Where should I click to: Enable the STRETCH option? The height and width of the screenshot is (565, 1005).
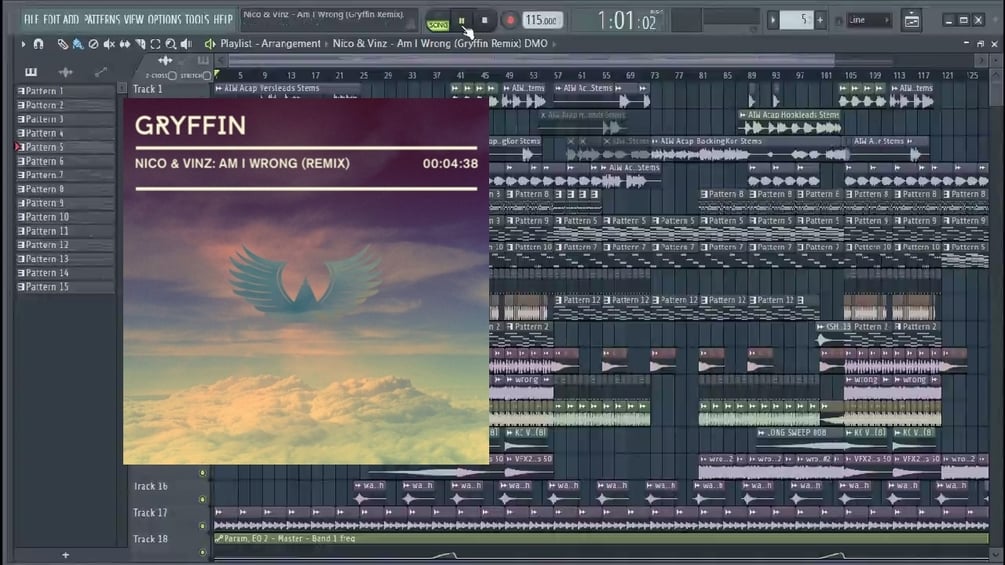tap(206, 76)
